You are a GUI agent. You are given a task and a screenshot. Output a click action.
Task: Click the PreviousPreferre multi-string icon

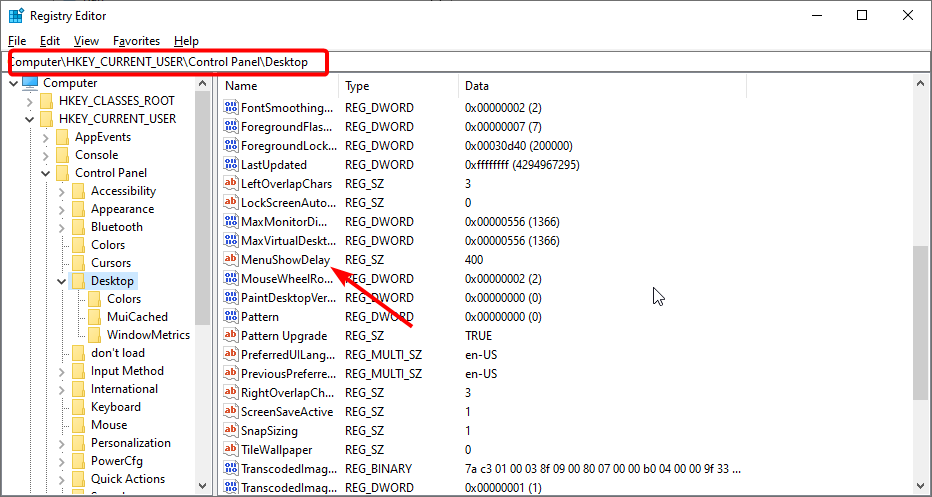(x=231, y=374)
